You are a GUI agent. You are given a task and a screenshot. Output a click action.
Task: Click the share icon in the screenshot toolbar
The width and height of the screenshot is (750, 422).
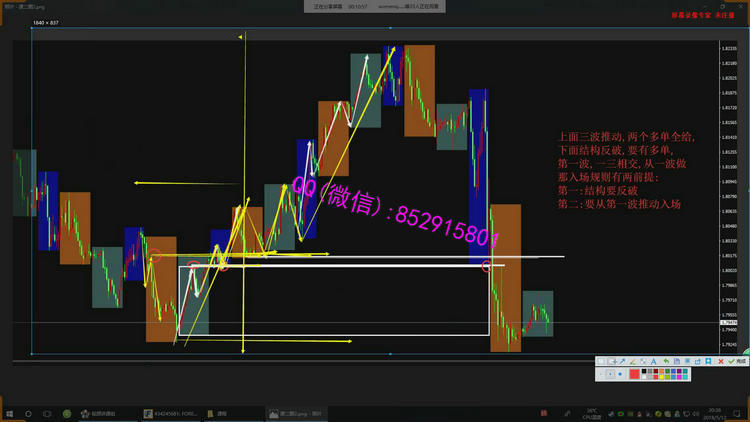point(698,361)
